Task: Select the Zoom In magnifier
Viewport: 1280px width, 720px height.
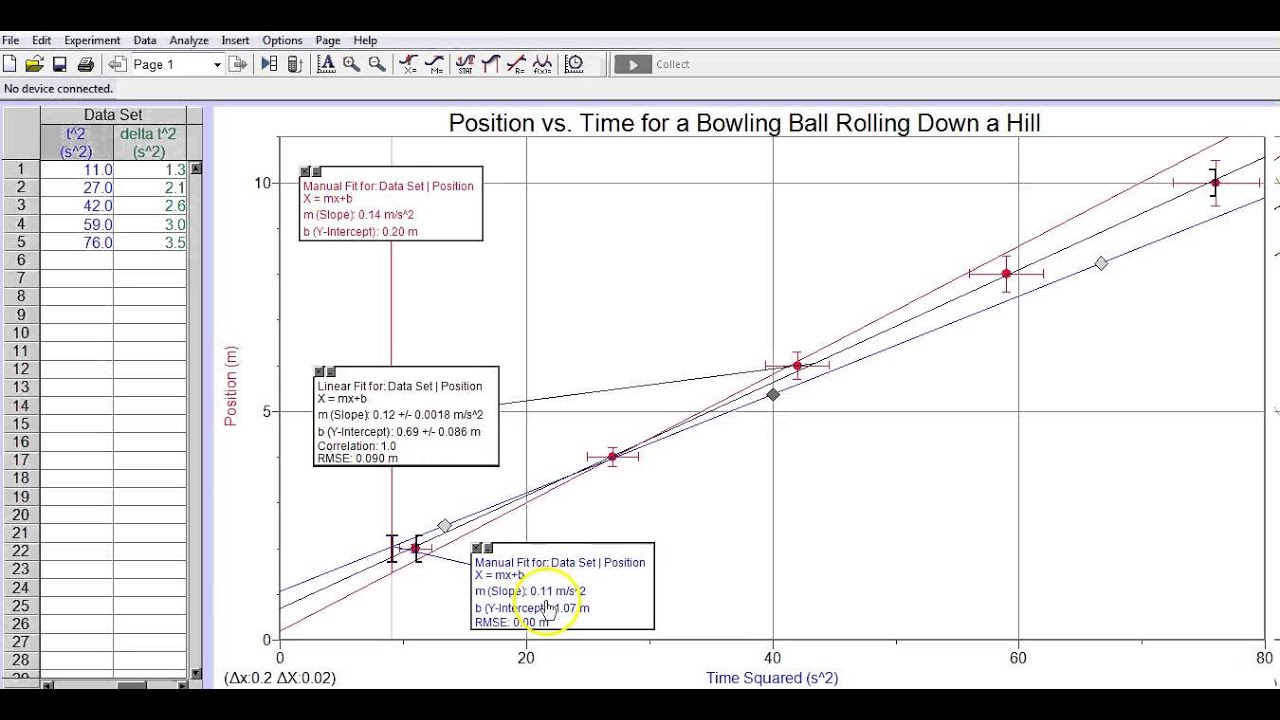Action: click(351, 64)
